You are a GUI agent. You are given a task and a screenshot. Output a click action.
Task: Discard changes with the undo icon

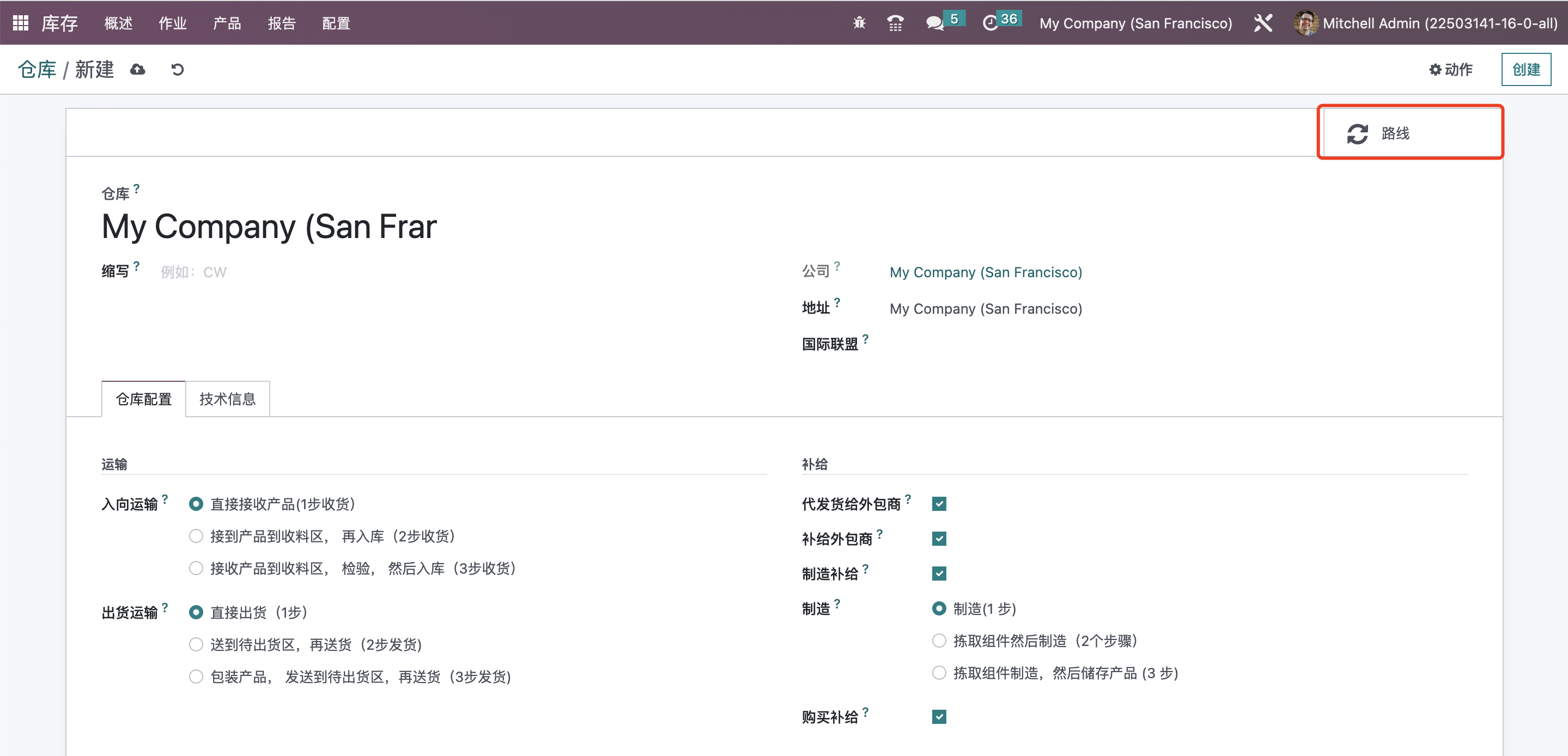[177, 69]
